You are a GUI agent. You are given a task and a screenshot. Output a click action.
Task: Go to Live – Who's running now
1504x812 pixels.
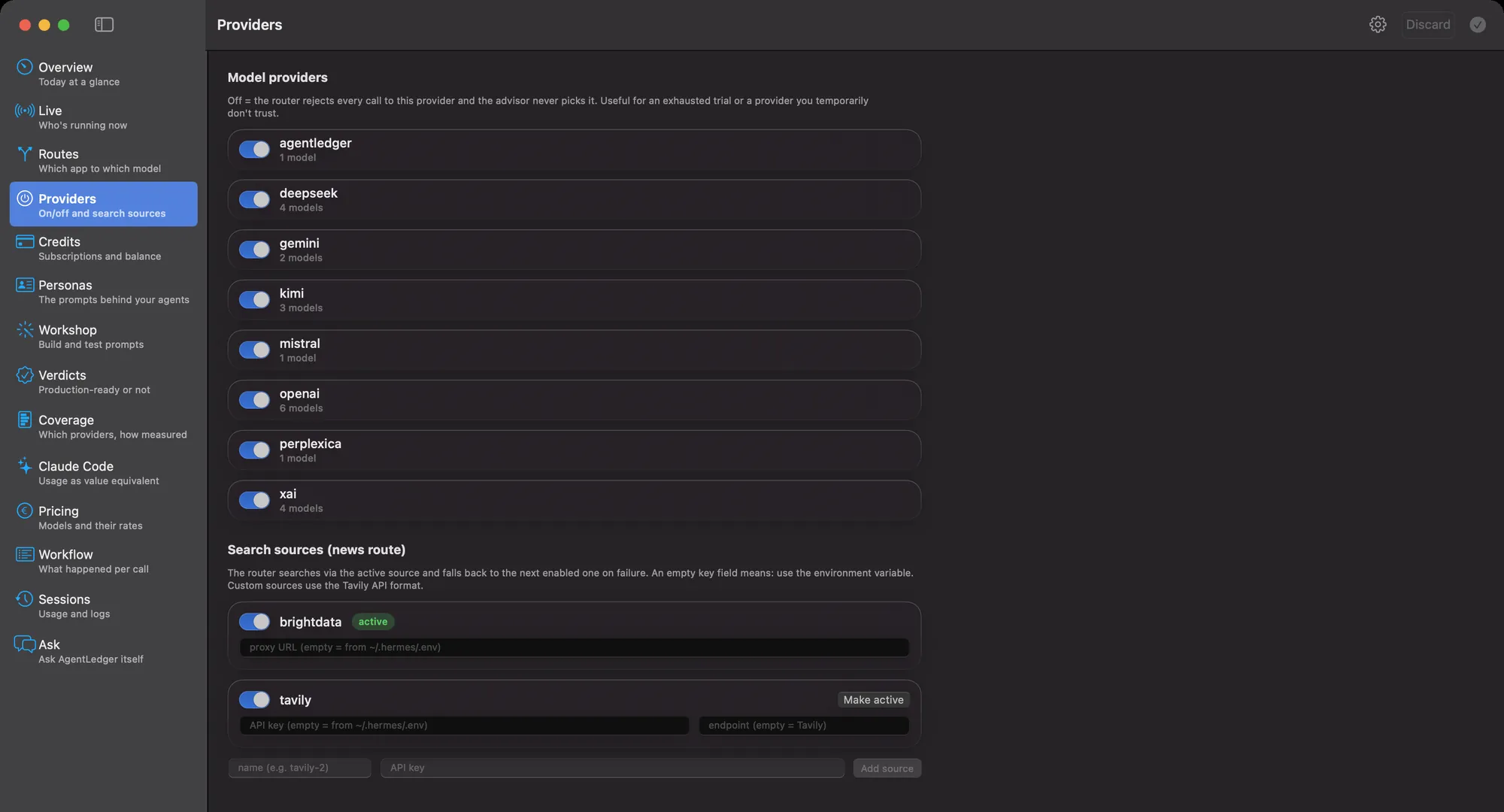[104, 117]
